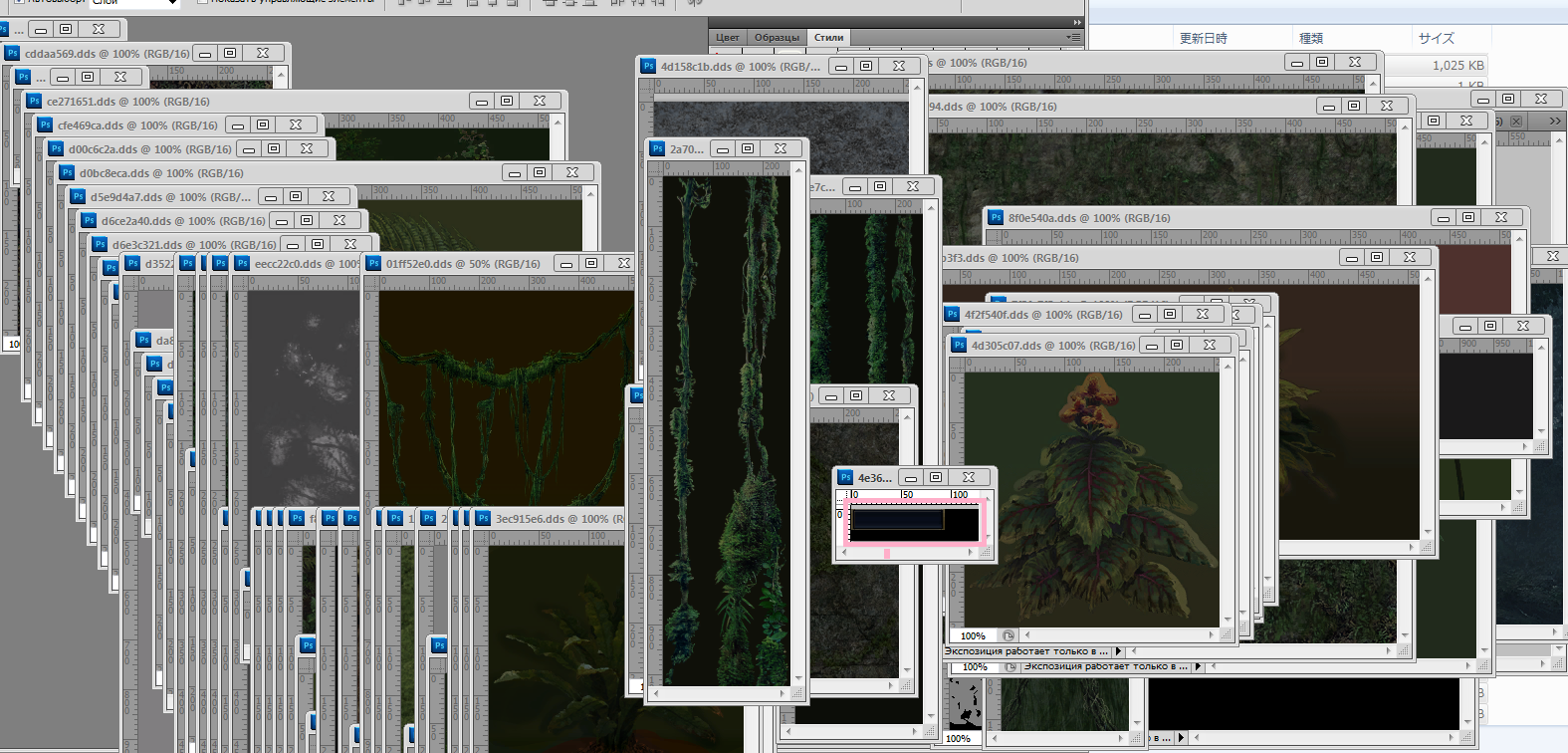Viewport: 1568px width, 753px height.
Task: Open the panel options menu beside Стили tab
Action: pos(1072,37)
